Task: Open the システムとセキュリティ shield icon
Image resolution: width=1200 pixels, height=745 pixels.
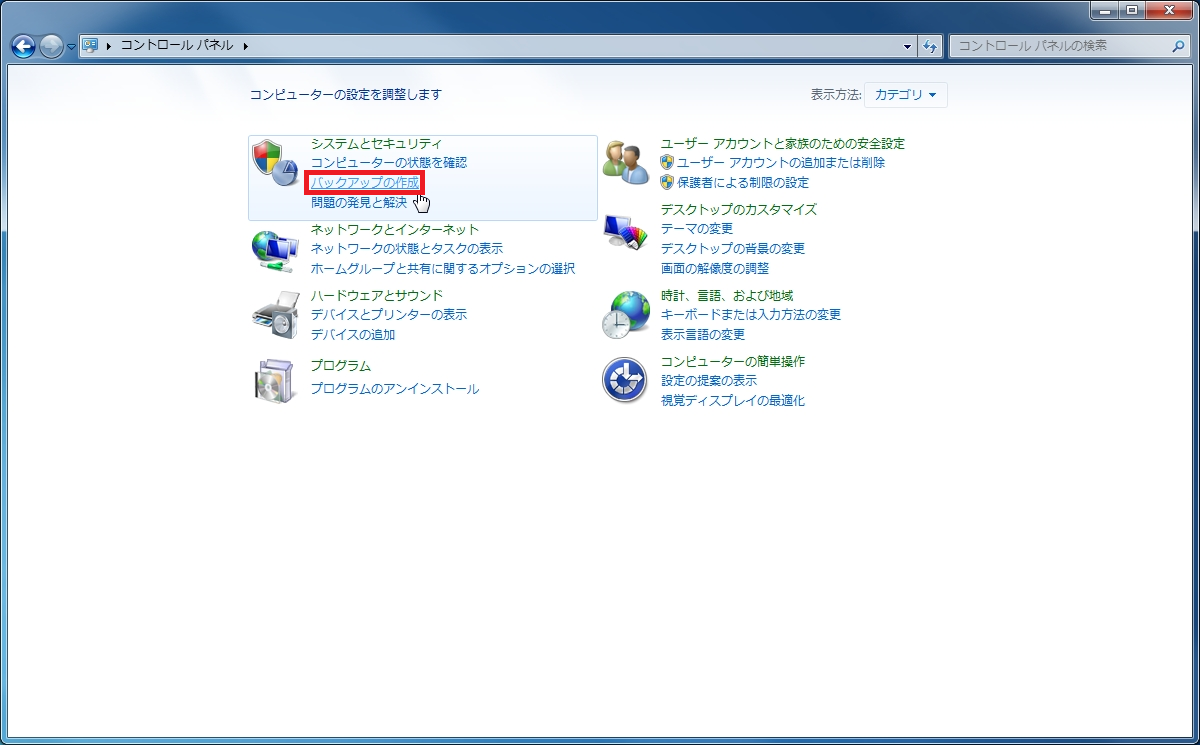Action: coord(274,163)
